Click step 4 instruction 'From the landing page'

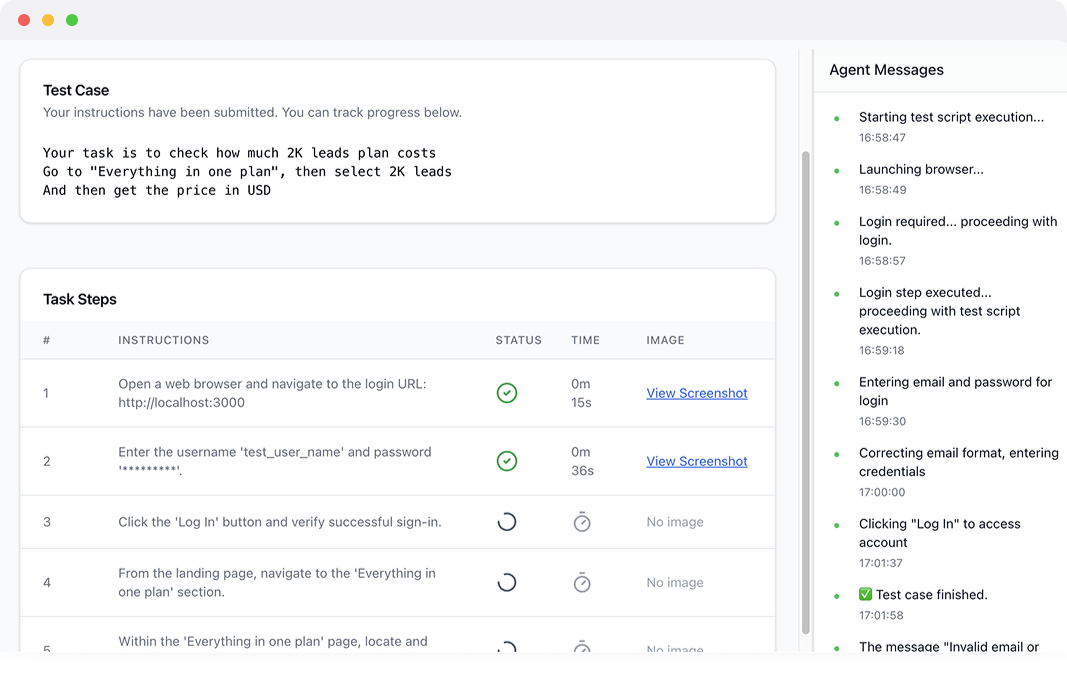[x=277, y=583]
